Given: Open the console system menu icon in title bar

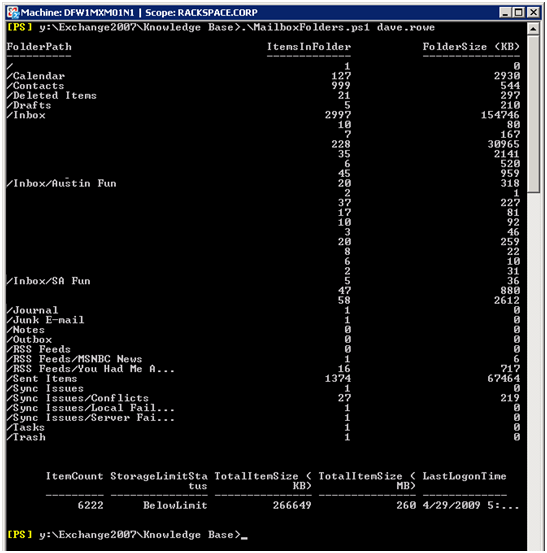Looking at the screenshot, I should pyautogui.click(x=13, y=12).
